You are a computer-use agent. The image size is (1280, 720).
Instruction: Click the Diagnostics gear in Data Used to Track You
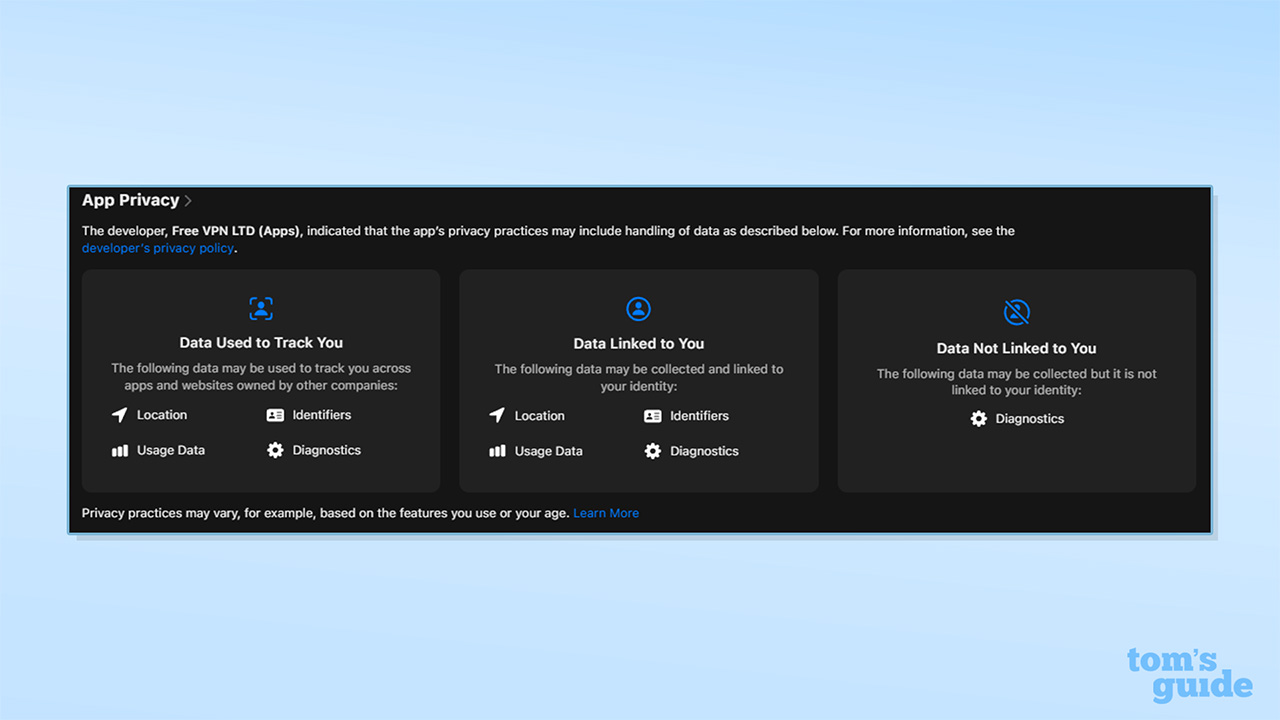275,450
